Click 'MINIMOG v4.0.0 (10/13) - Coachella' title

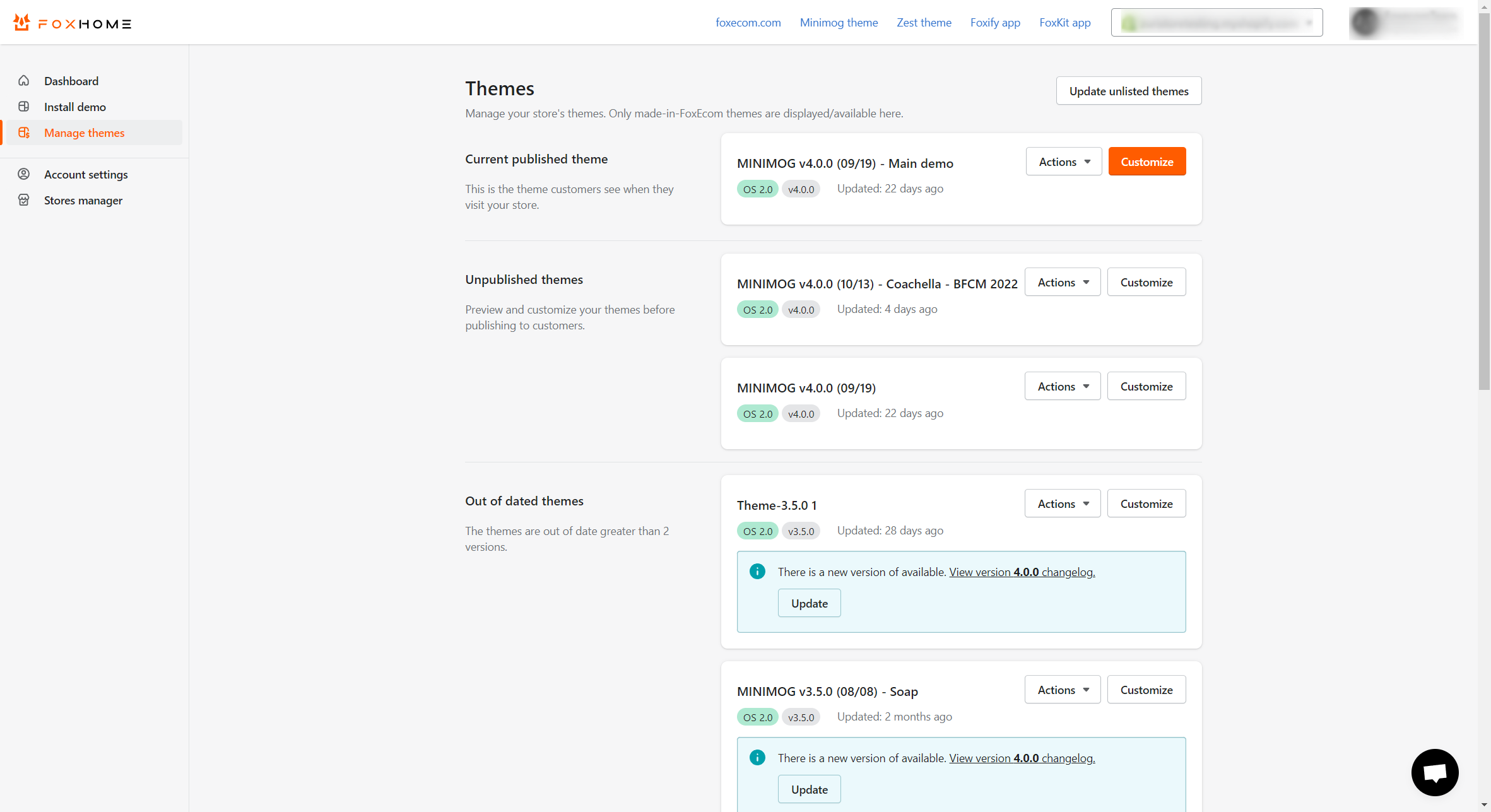click(x=877, y=284)
